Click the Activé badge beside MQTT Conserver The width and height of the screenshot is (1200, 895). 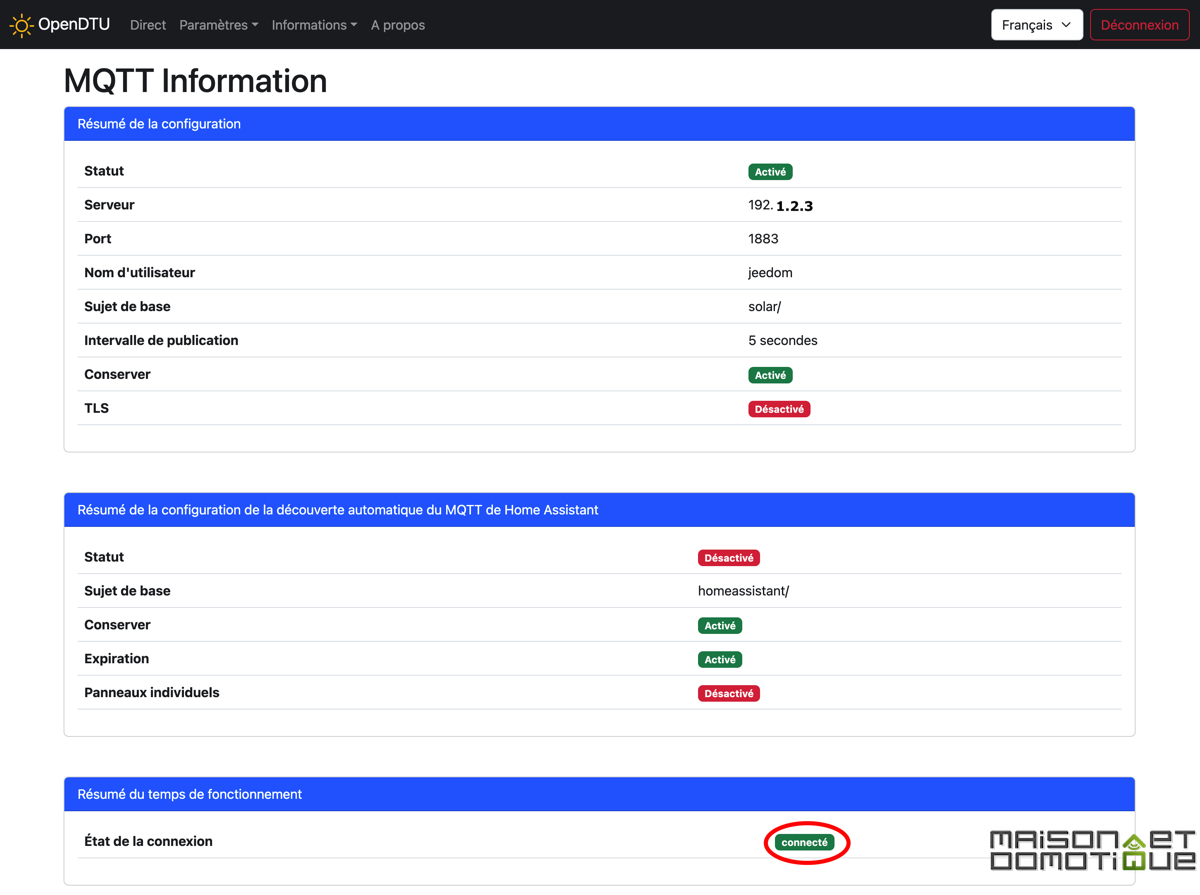tap(770, 375)
